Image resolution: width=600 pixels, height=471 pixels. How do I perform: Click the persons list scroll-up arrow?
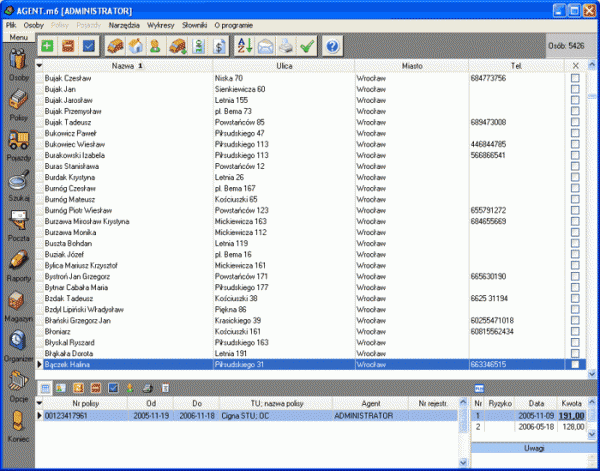coord(592,65)
